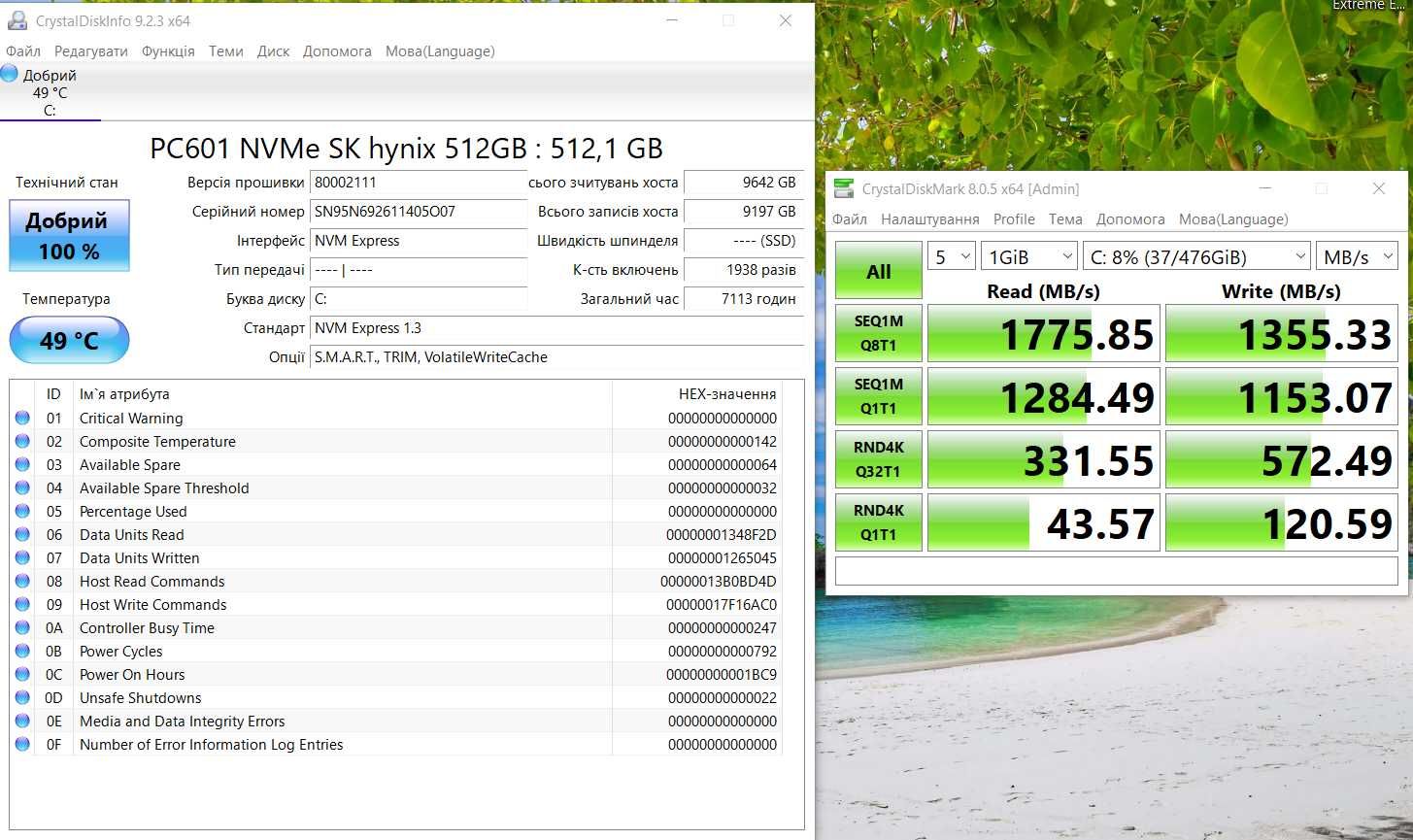Click the HEX-значення column header
The image size is (1413, 840).
coord(697,394)
